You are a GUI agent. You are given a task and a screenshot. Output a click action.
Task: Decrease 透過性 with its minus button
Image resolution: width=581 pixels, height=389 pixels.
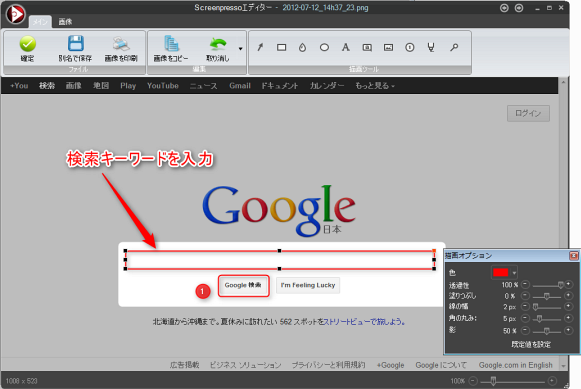525,285
